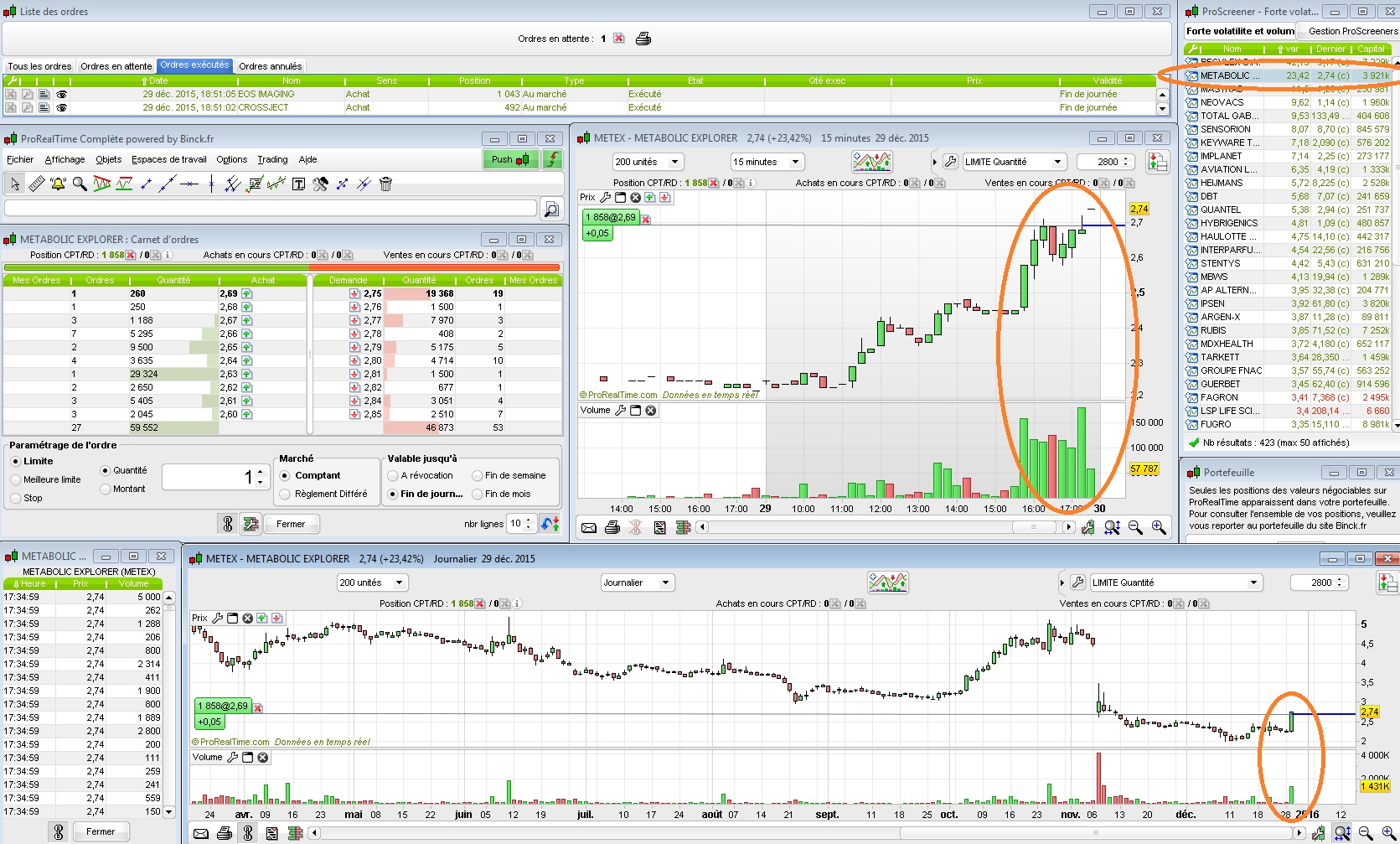
Task: Select the Stop order type
Action: [x=16, y=498]
